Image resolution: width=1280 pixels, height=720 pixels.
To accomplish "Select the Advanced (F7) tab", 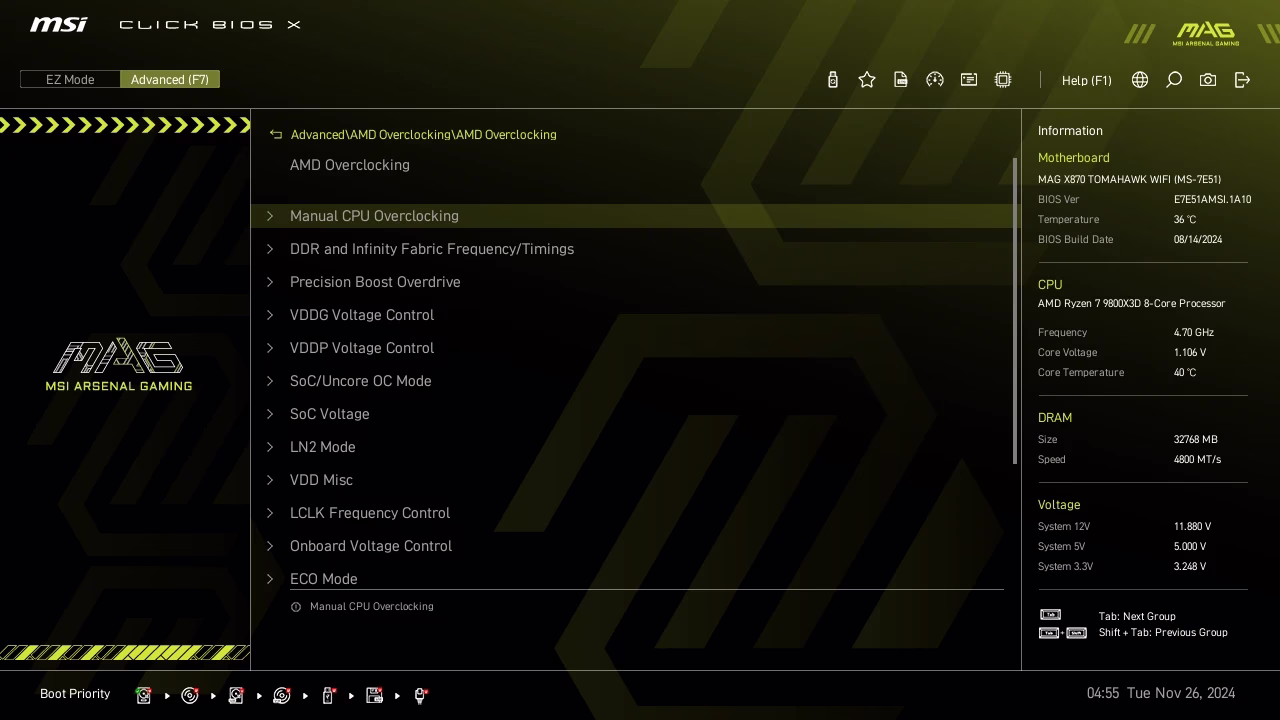I will click(x=170, y=80).
